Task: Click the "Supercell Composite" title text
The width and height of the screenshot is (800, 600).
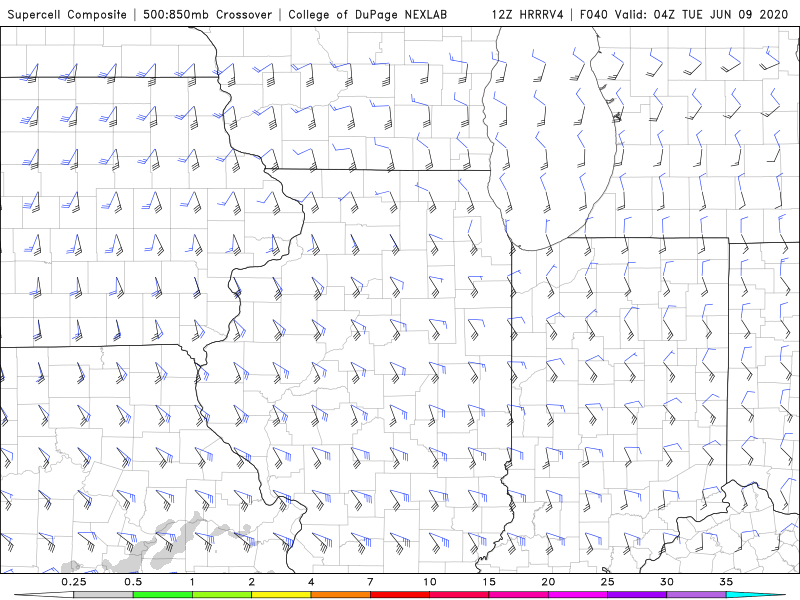Action: (x=67, y=14)
